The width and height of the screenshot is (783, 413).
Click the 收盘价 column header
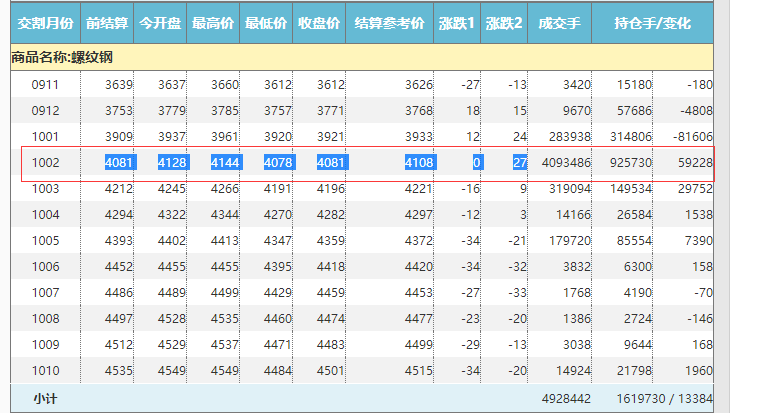319,23
